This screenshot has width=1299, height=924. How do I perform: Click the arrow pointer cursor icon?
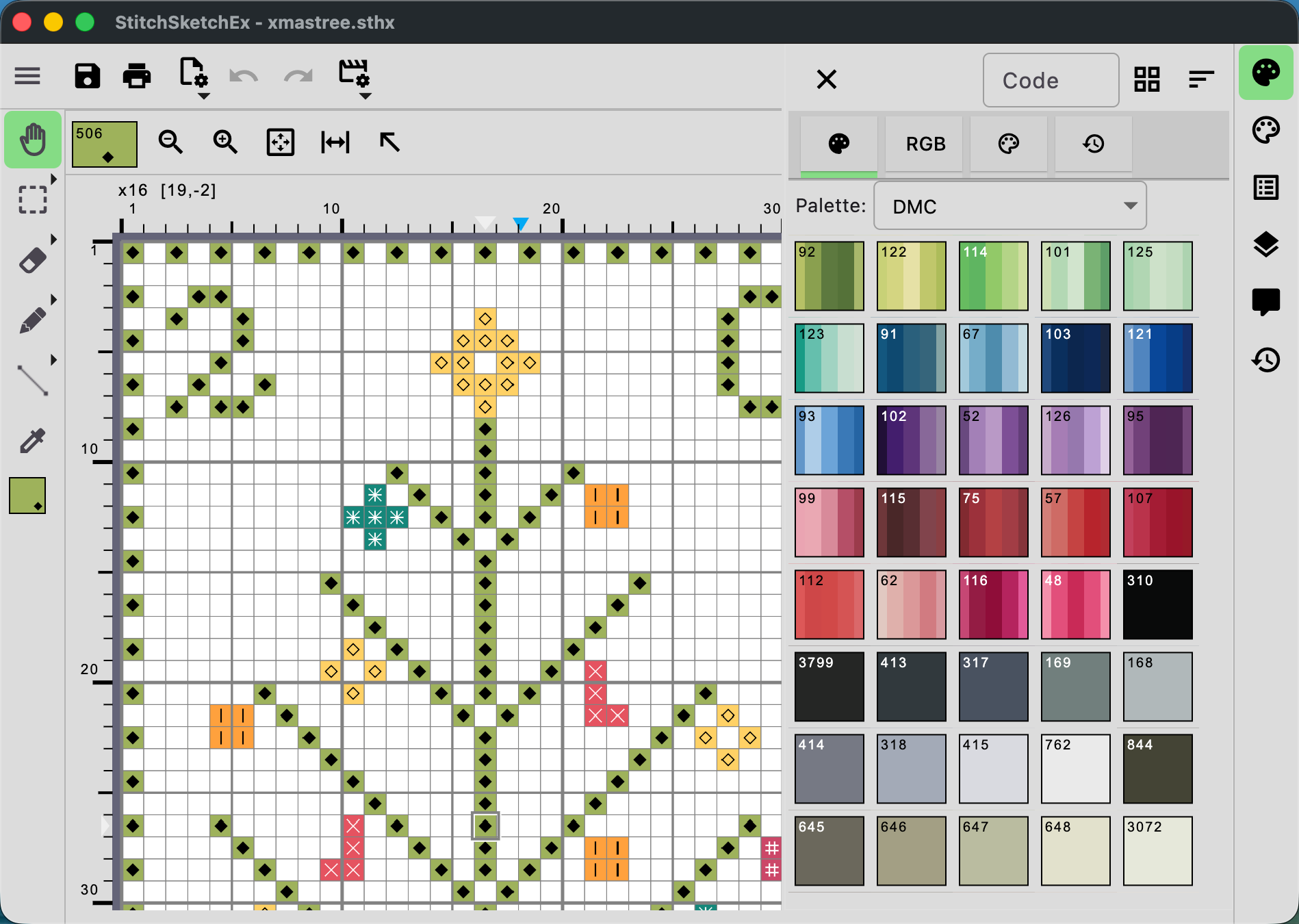[389, 142]
